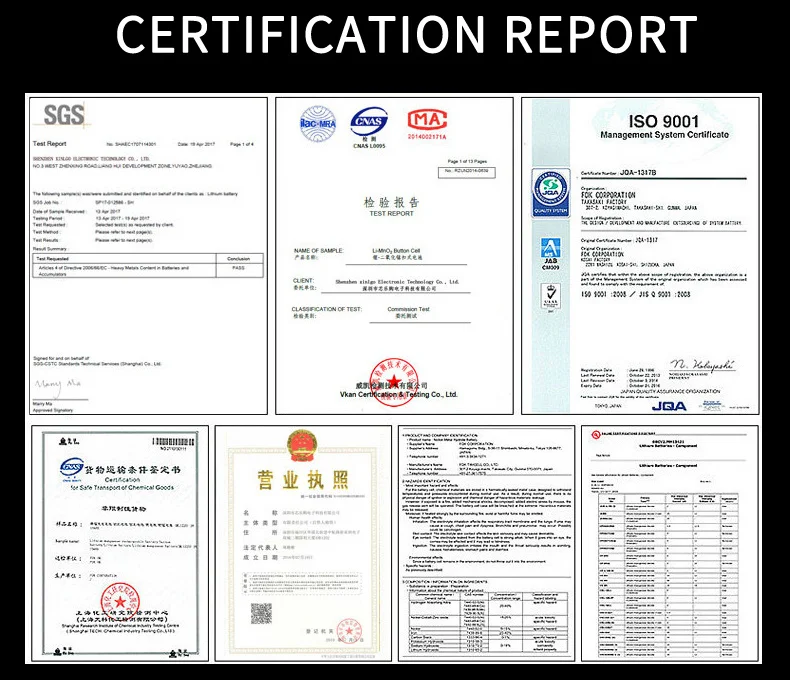The image size is (790, 680).
Task: Click the red star stamp on Vkan report
Action: pos(393,381)
